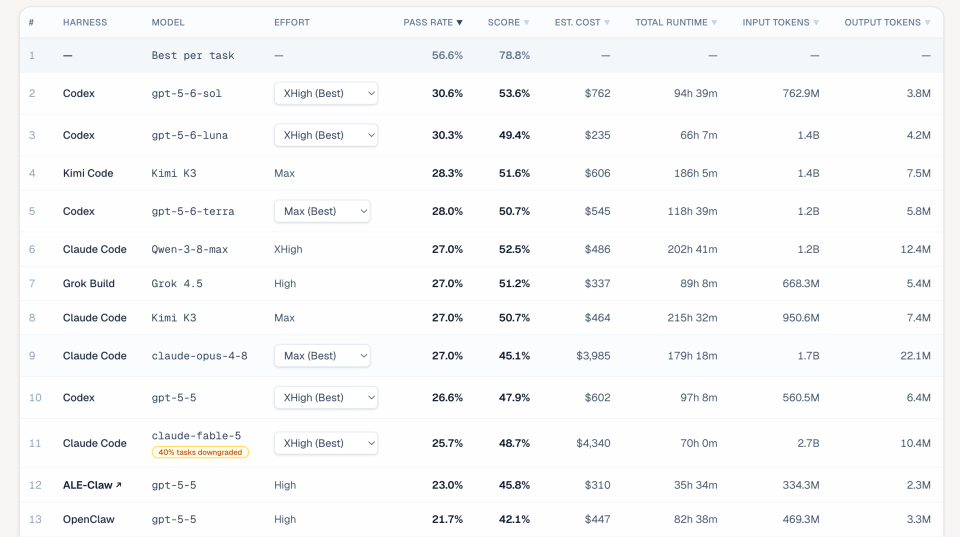Click the High effort text for ALE-Claw
The width and height of the screenshot is (960, 537).
[x=285, y=485]
